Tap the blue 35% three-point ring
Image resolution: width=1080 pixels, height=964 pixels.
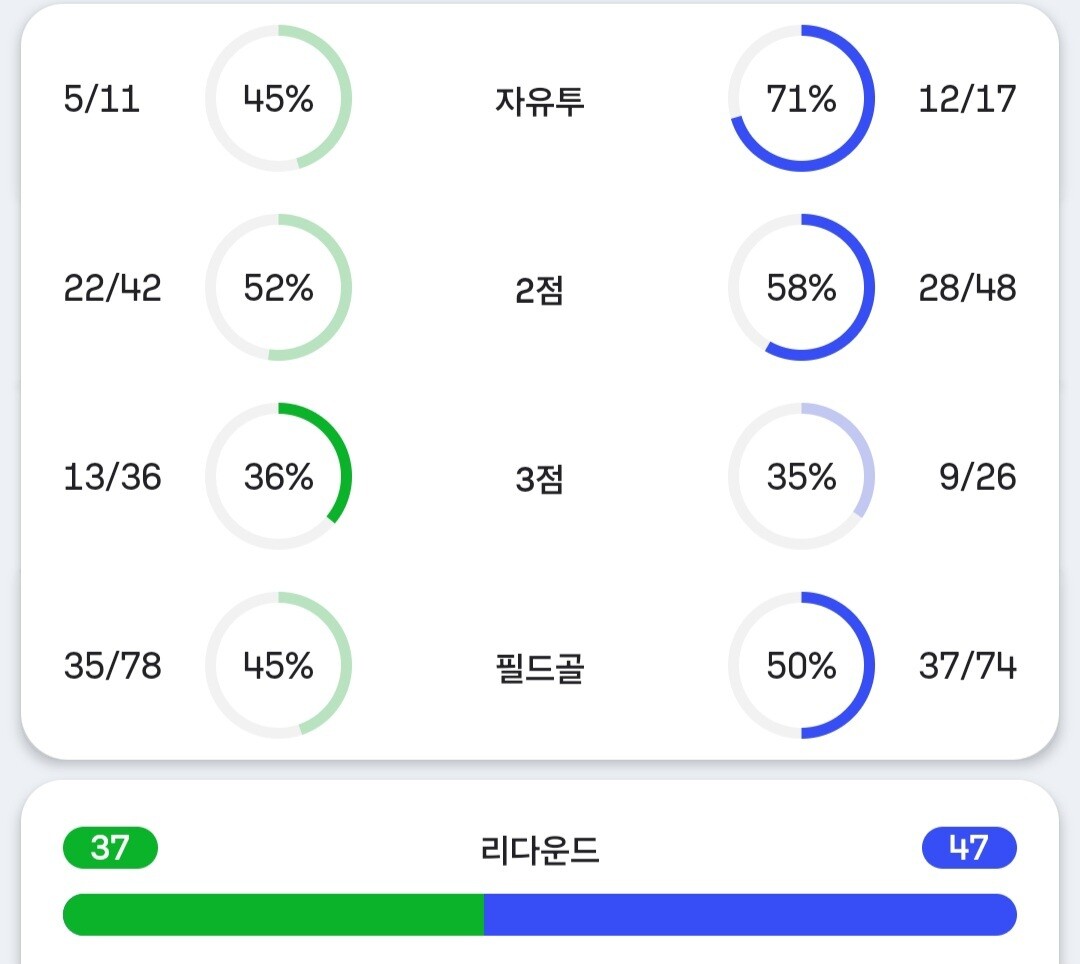click(801, 477)
